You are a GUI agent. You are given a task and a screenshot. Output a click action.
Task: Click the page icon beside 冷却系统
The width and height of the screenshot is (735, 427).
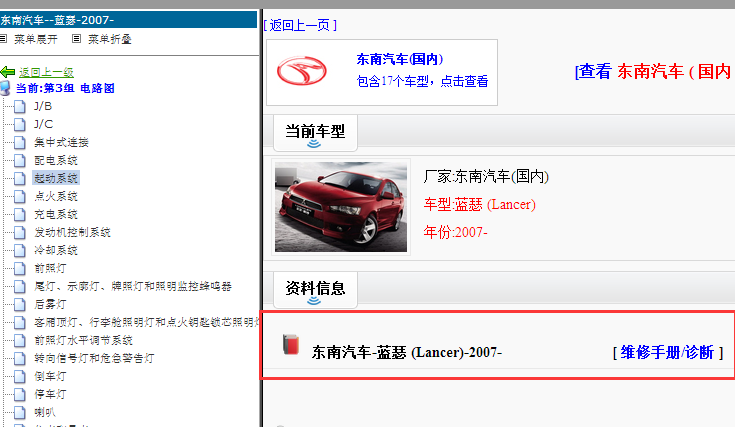tap(20, 250)
